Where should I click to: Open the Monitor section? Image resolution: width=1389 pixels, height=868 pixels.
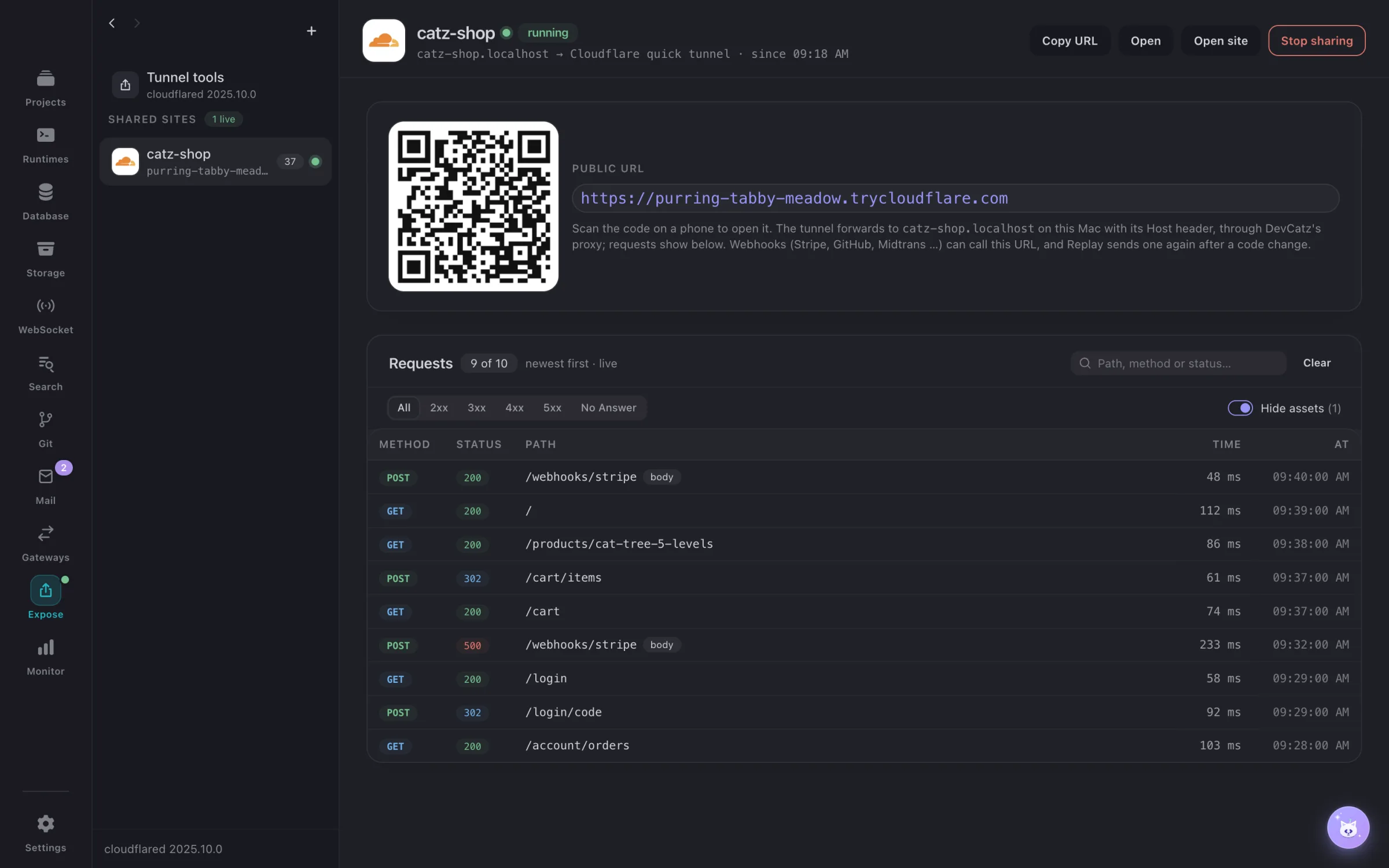pos(45,657)
